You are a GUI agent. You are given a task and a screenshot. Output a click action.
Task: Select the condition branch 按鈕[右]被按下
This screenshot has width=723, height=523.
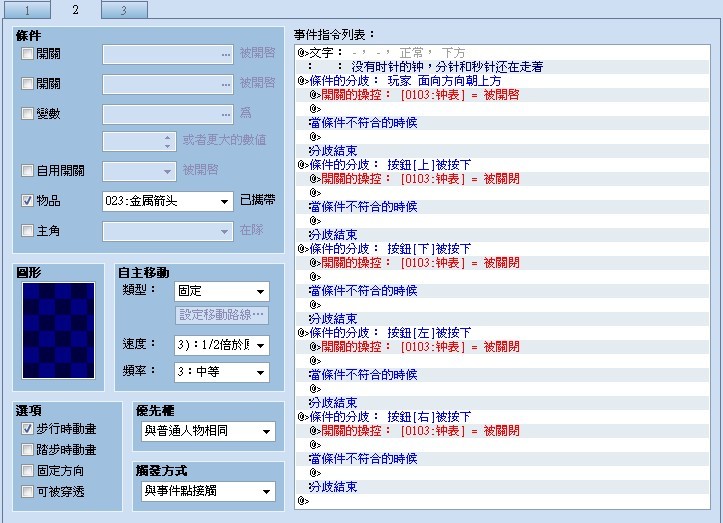point(503,416)
